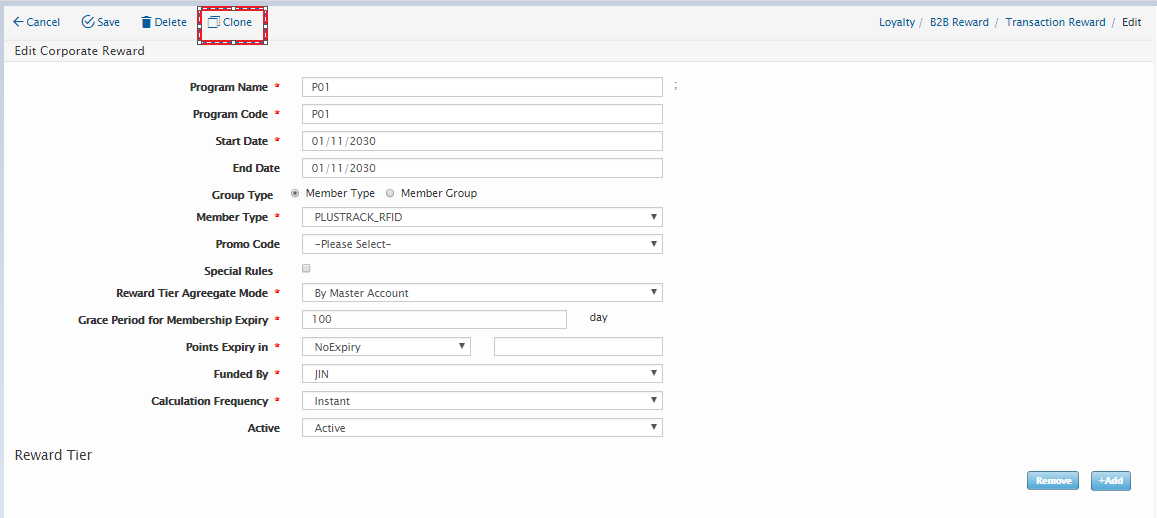The height and width of the screenshot is (518, 1157).
Task: Expand the Promo Code dropdown
Action: tap(482, 244)
